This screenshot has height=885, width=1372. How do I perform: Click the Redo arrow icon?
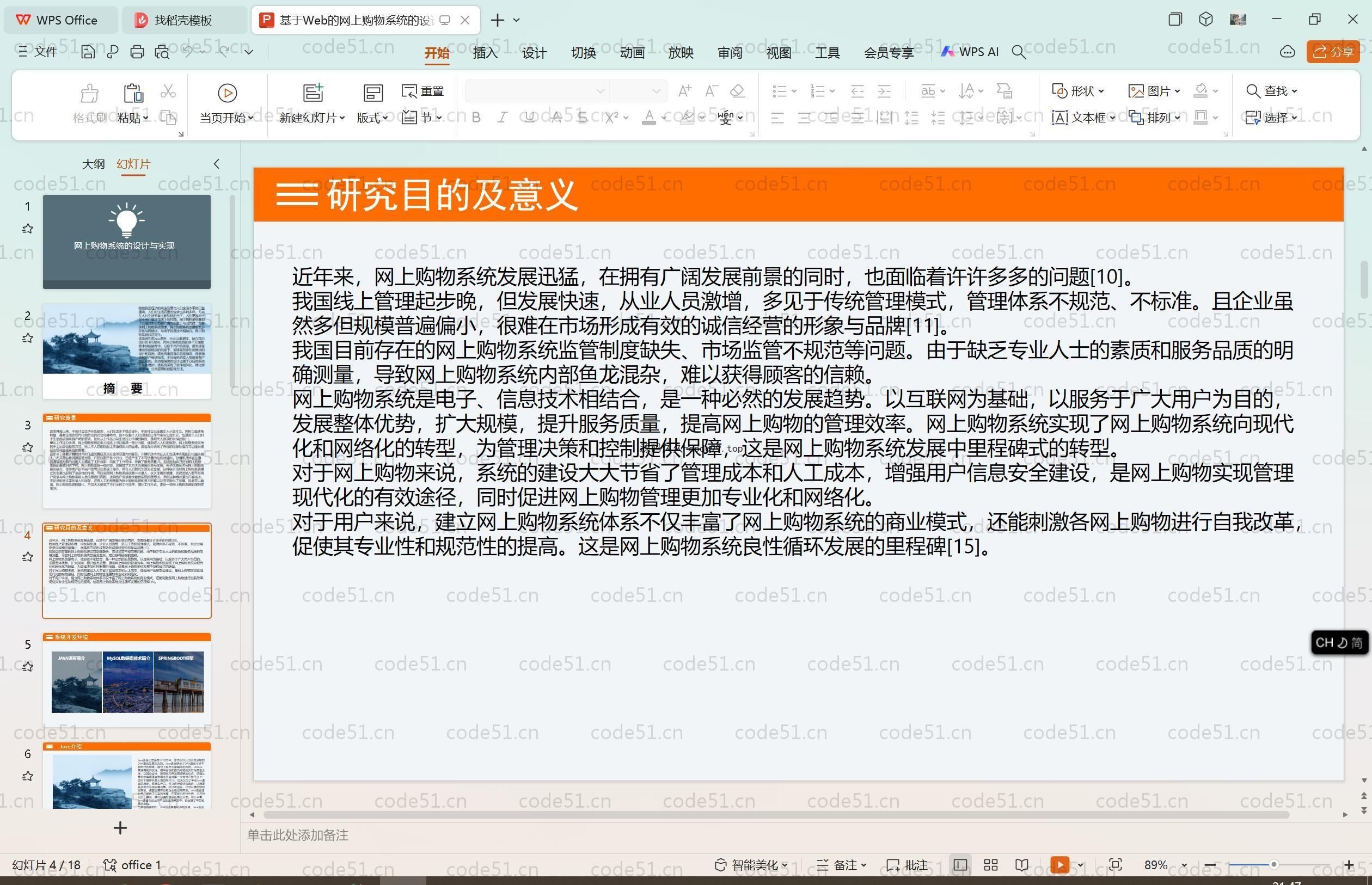(224, 51)
